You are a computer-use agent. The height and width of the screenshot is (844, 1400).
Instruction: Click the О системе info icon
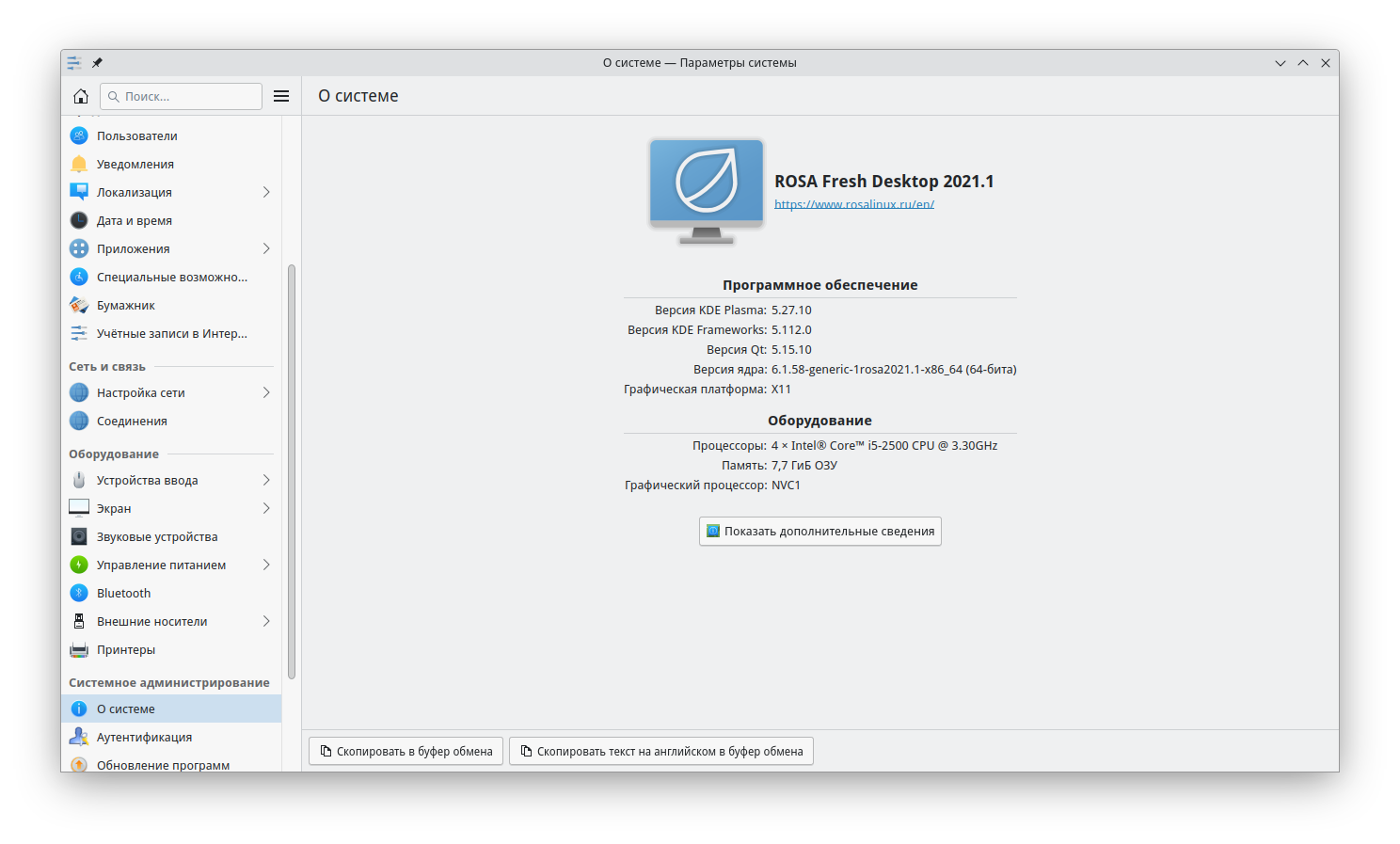79,709
